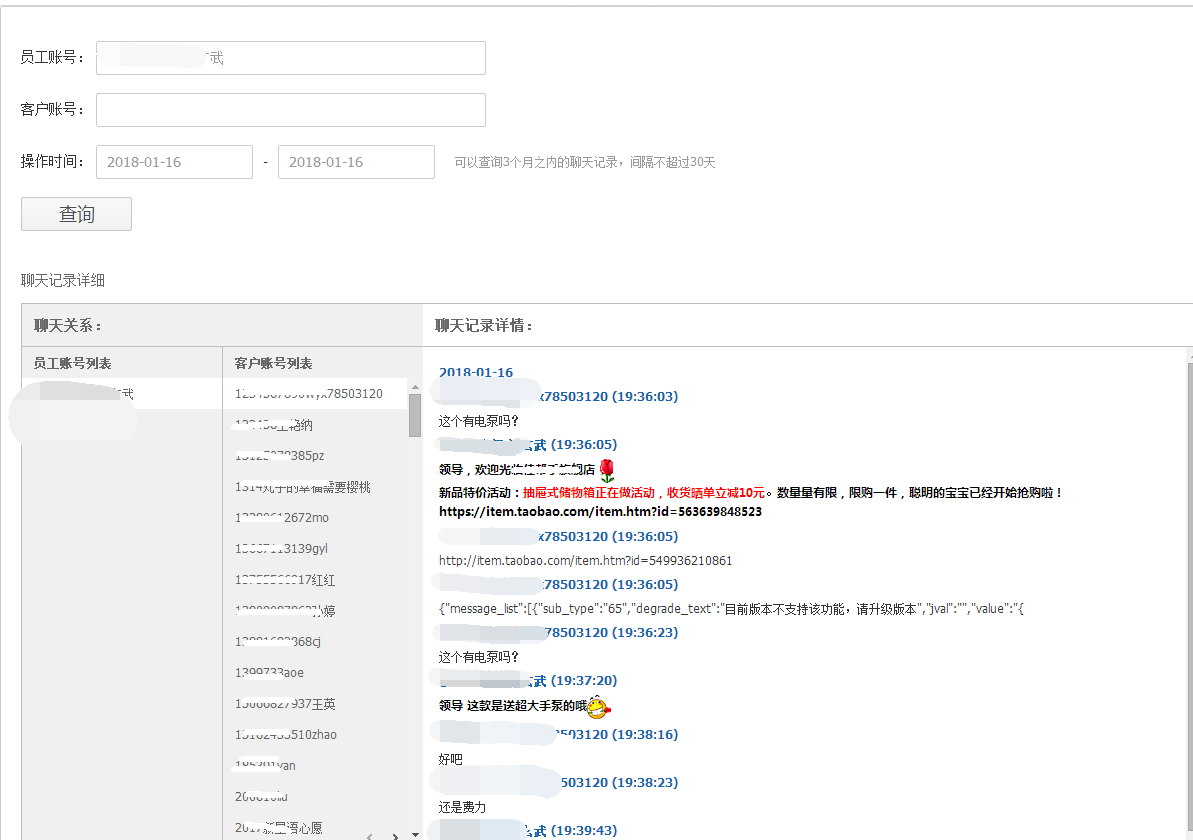The image size is (1193, 840).
Task: Click inside the empty 客户账号 input box
Action: click(290, 109)
